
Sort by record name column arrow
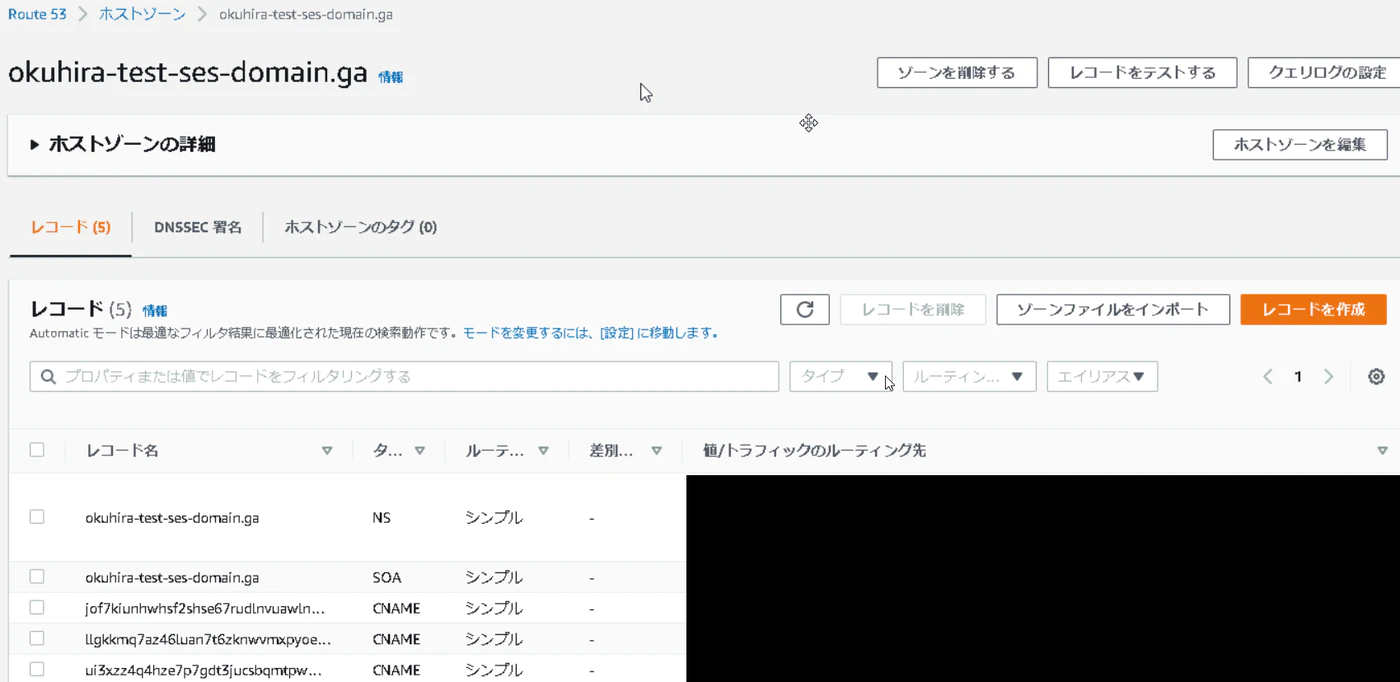[x=327, y=451]
